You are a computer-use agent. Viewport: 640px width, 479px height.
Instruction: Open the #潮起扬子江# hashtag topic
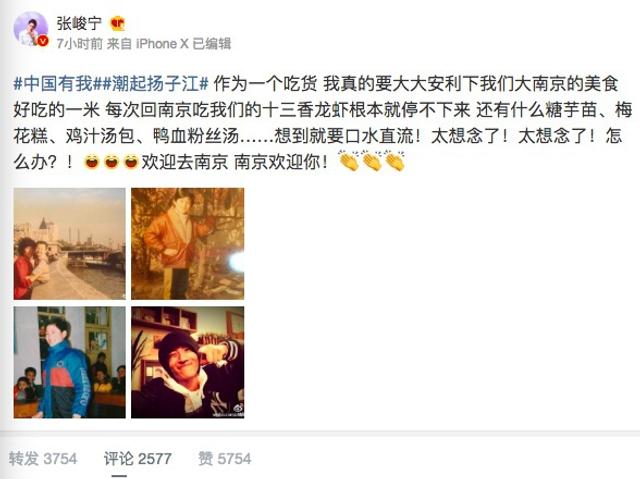tap(151, 84)
